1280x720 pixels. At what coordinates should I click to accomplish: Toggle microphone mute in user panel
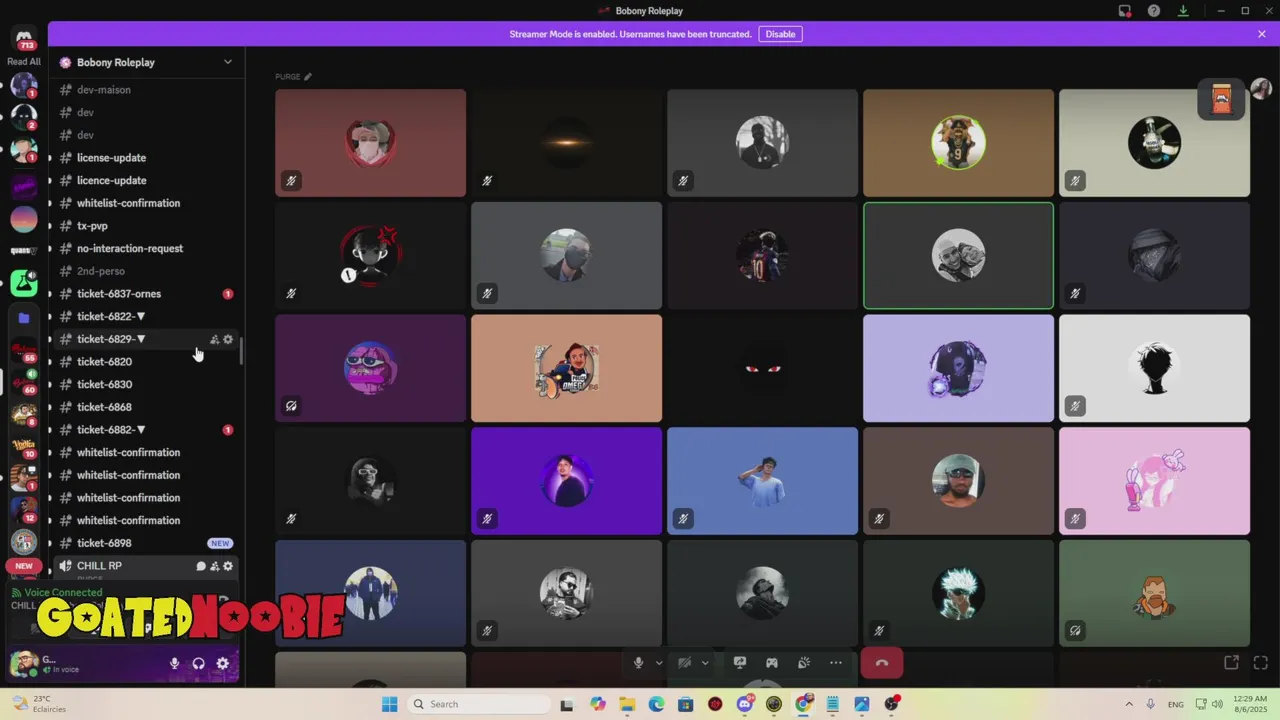174,664
